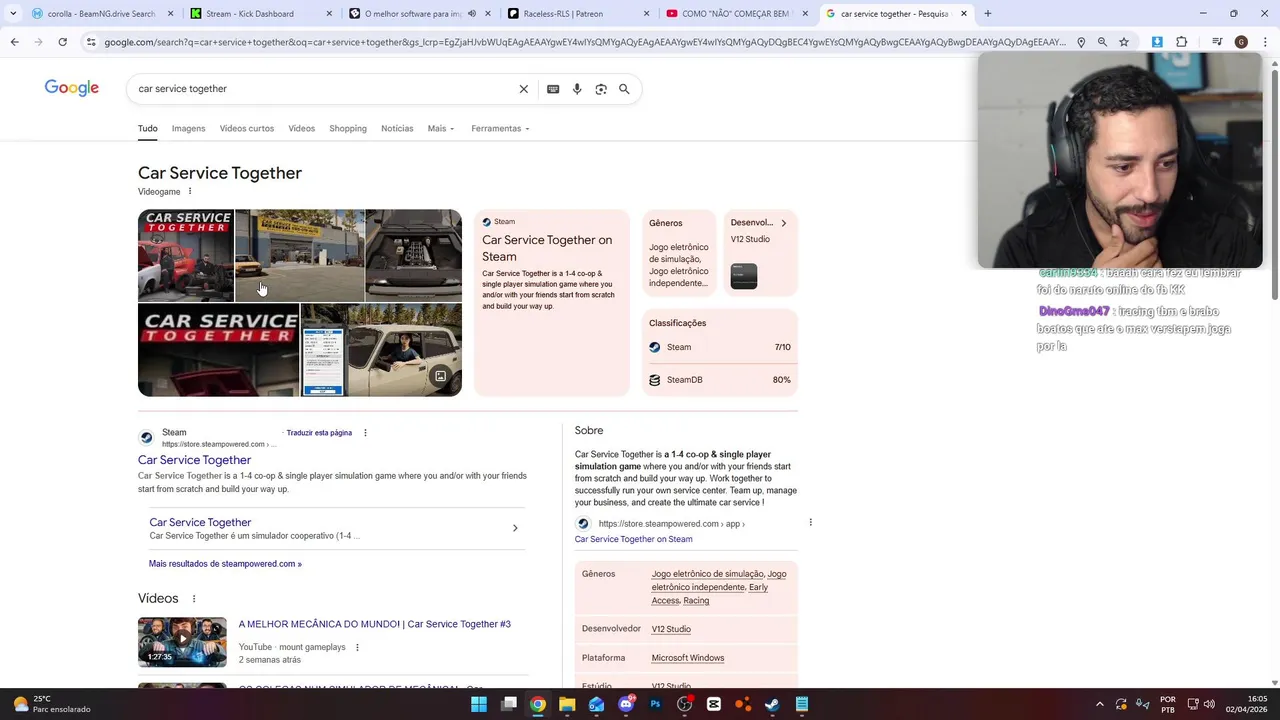Go back to the previous page

point(14,42)
